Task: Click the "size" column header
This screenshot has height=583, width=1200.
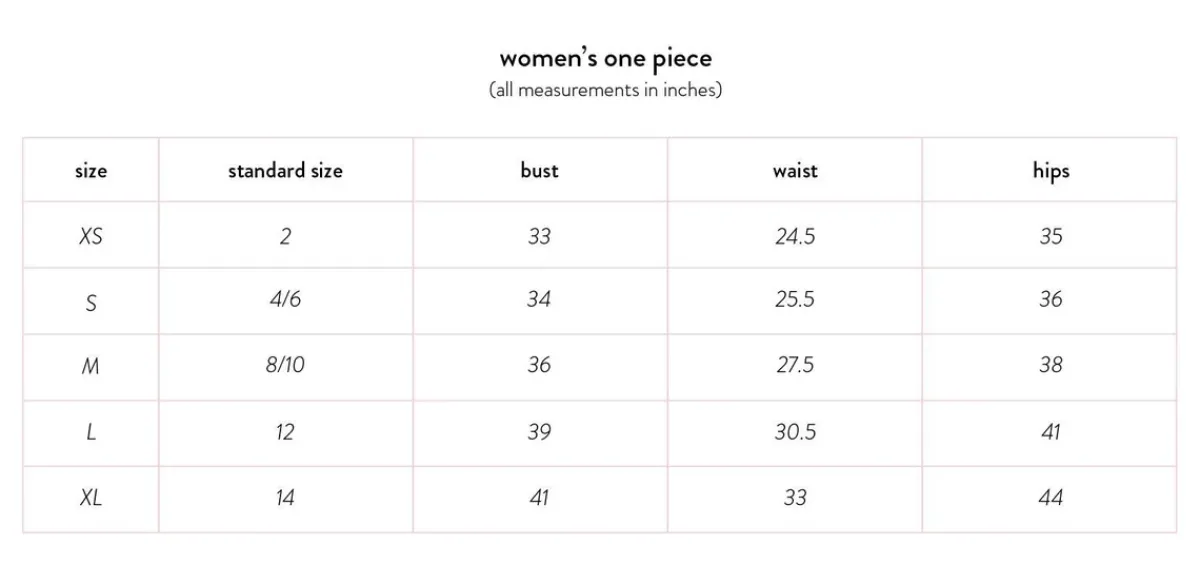Action: tap(90, 171)
